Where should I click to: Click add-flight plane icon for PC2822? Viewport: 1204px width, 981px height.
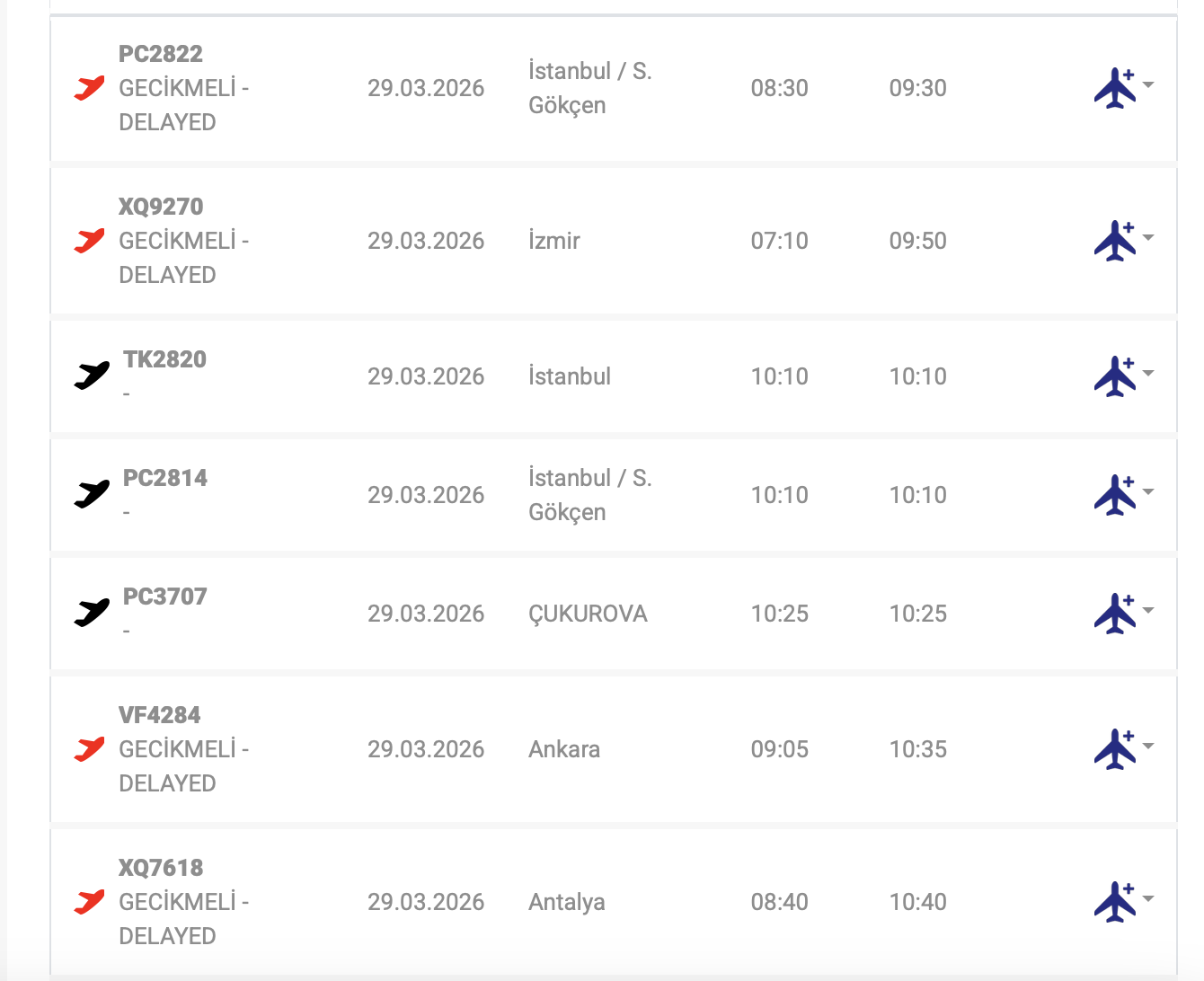tap(1115, 88)
